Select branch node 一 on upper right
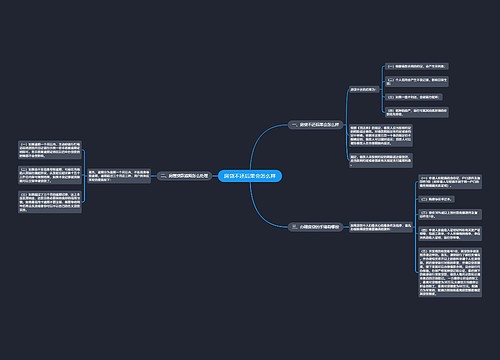Viewport: 500px width, 360px height. pos(315,125)
